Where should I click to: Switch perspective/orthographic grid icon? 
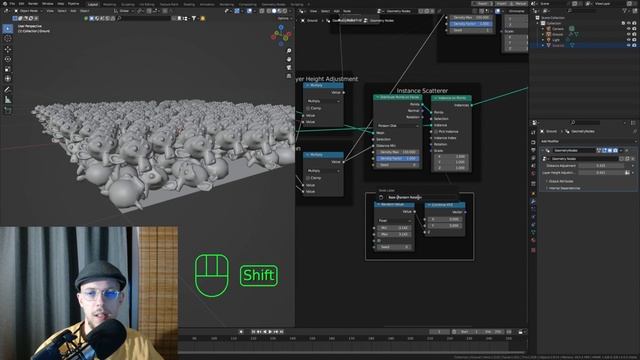289,76
